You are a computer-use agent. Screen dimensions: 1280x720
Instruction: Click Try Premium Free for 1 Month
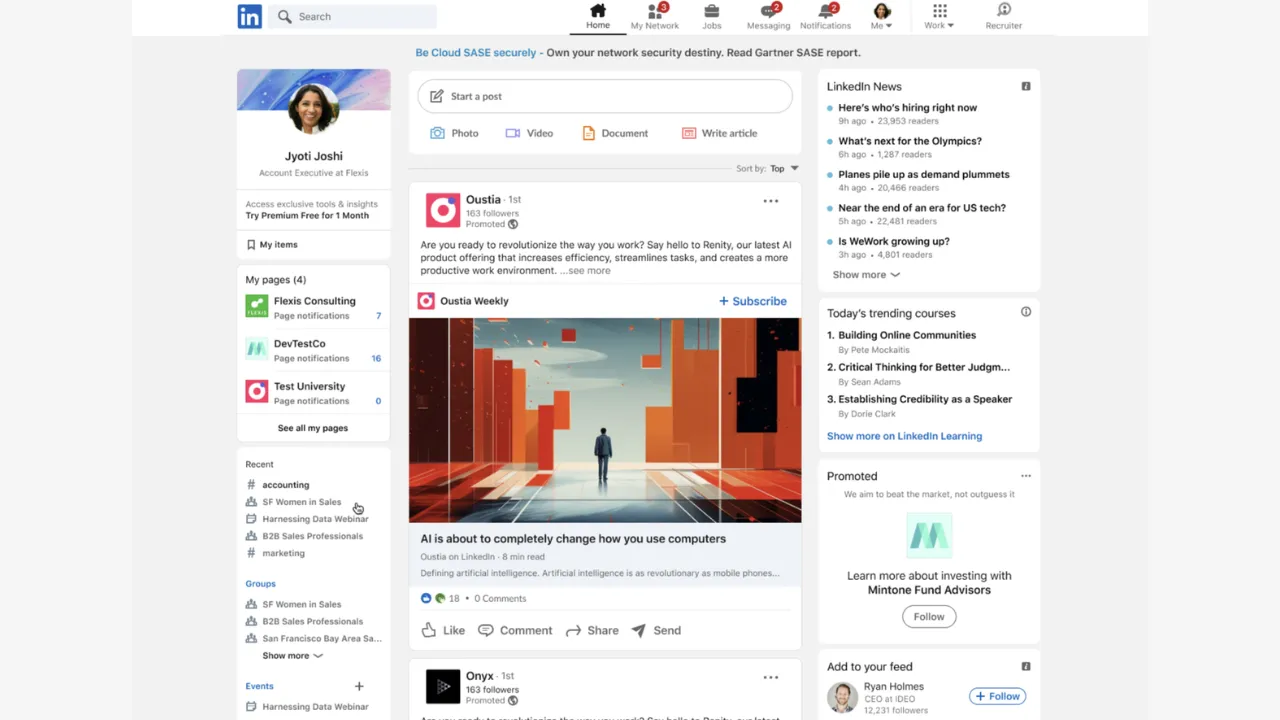[307, 216]
